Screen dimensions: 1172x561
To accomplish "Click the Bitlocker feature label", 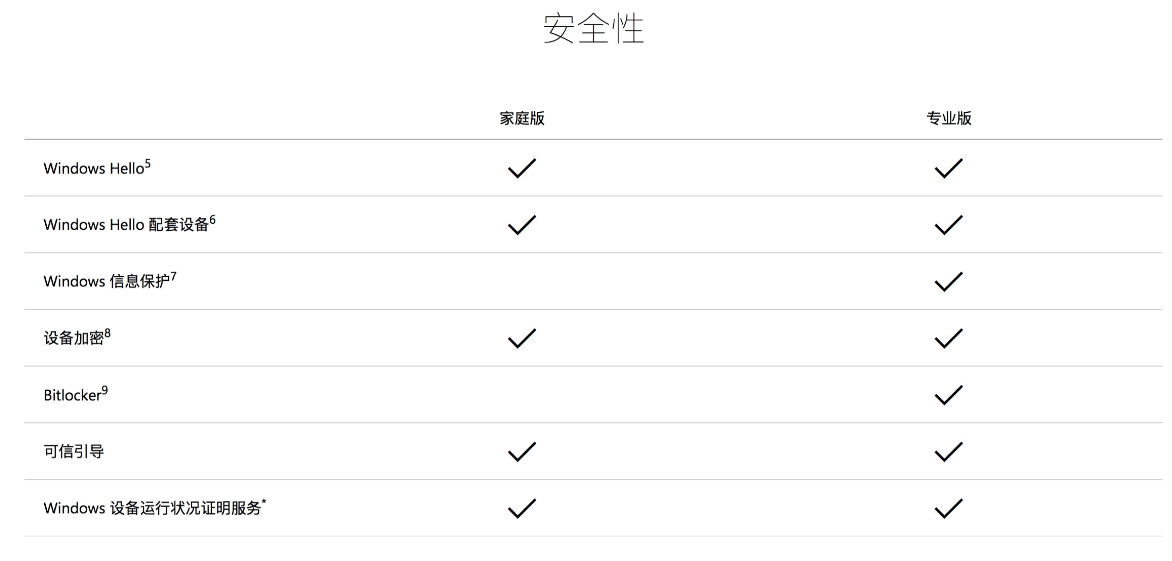I will (x=72, y=395).
